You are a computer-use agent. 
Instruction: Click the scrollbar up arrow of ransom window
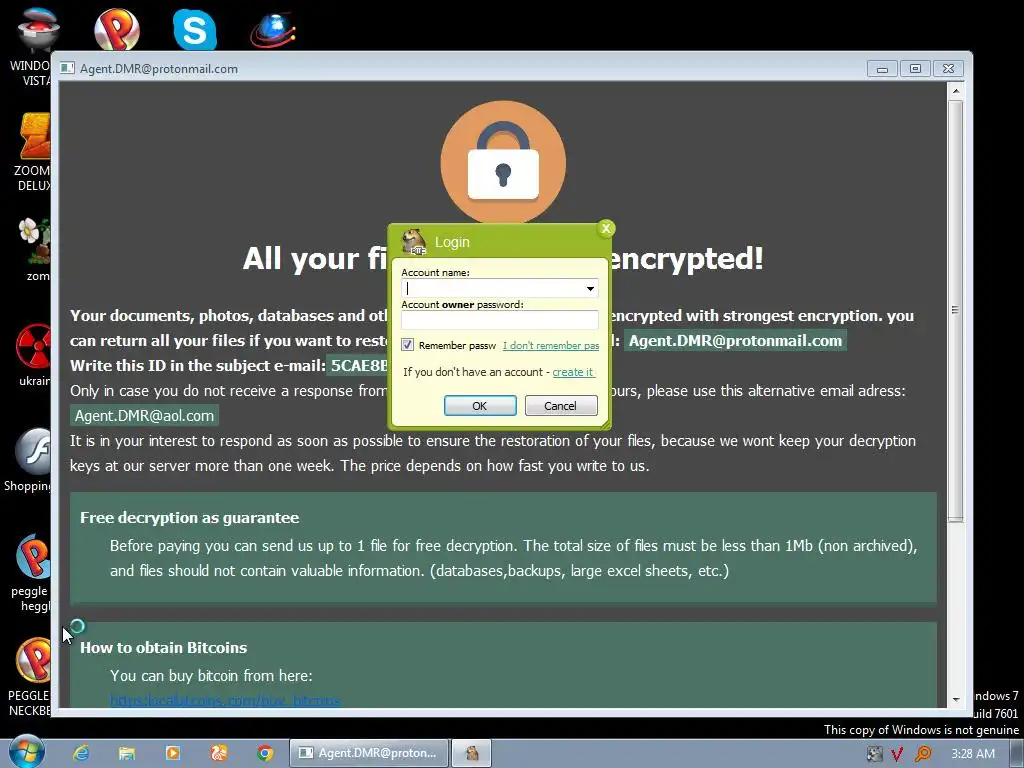point(955,91)
